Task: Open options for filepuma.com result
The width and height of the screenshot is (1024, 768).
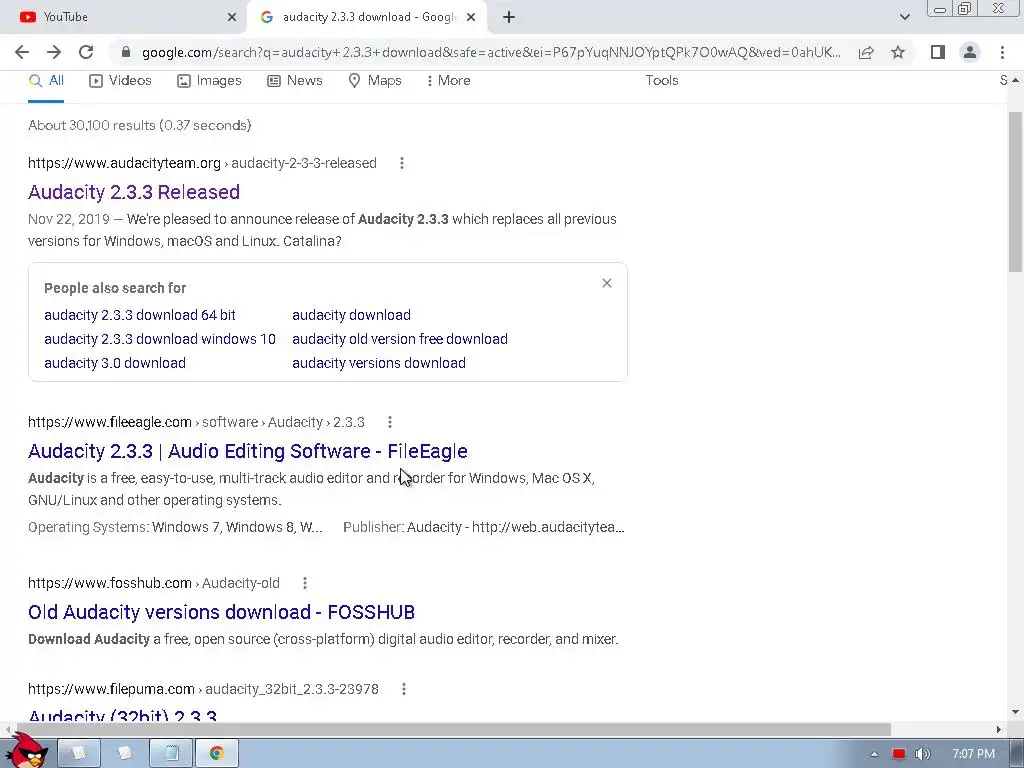Action: pos(404,689)
